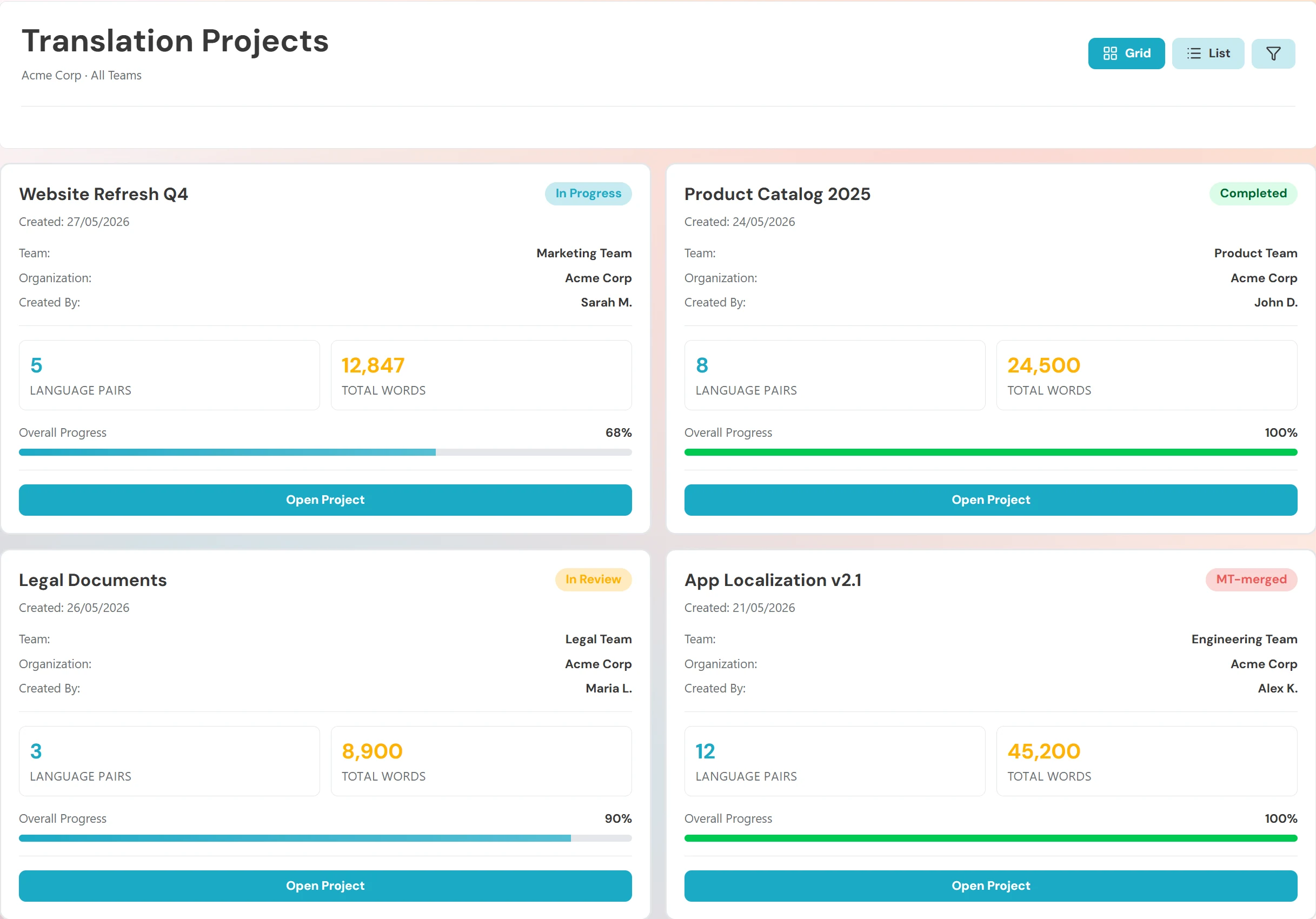This screenshot has height=919, width=1316.
Task: Click Created: 26/05/2026 date
Action: pos(74,608)
